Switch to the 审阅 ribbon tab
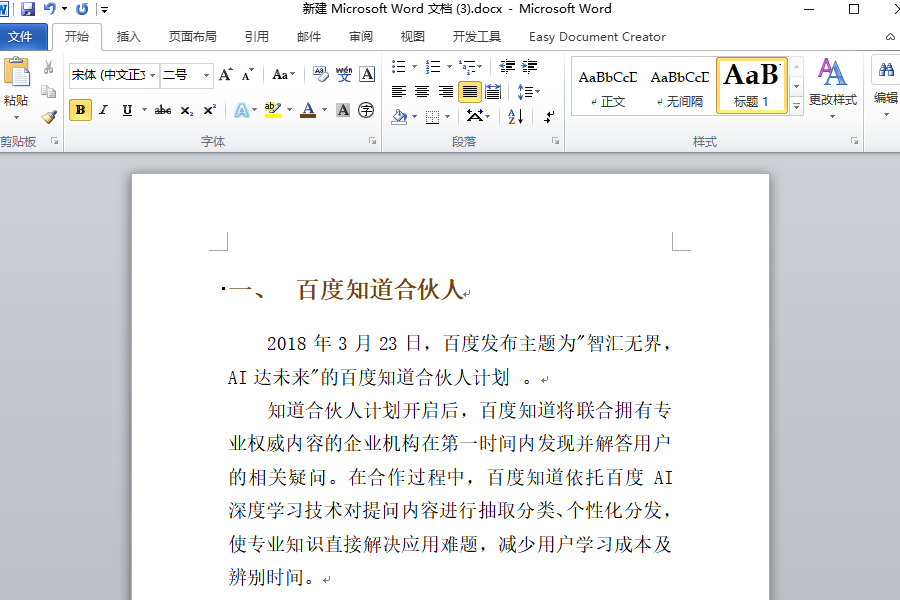The image size is (900, 600). tap(360, 37)
